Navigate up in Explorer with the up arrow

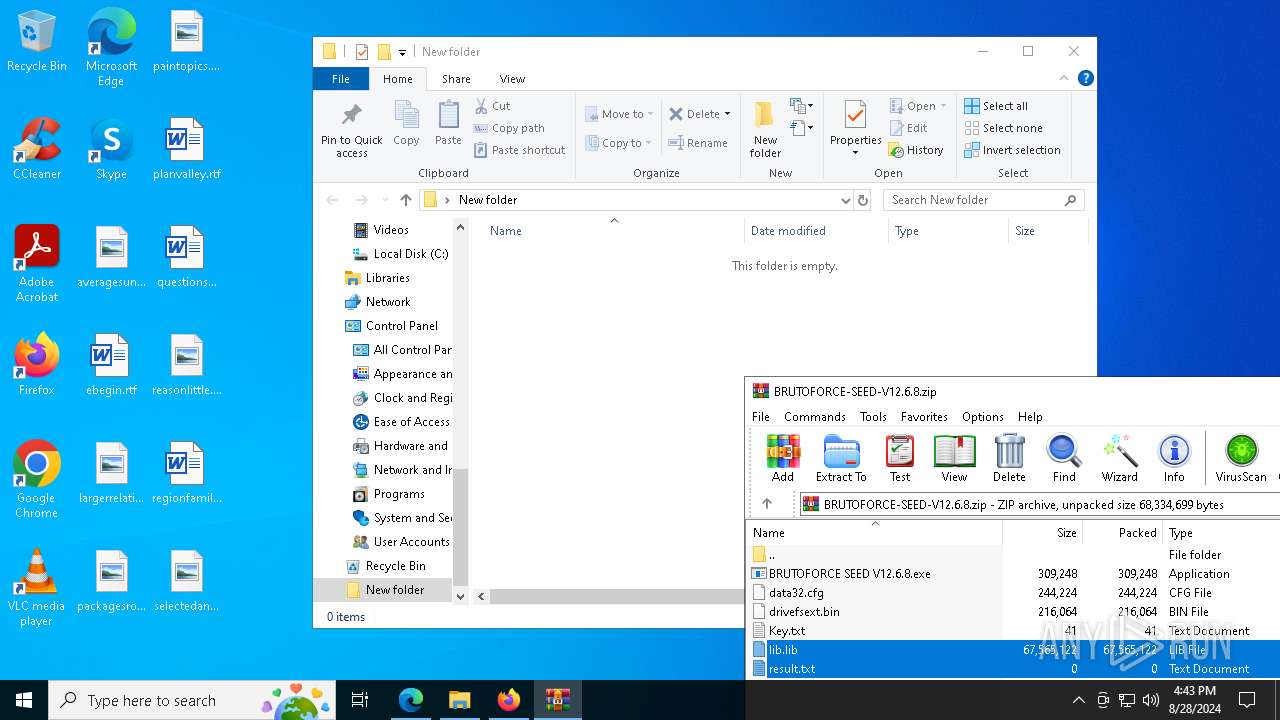click(x=405, y=200)
